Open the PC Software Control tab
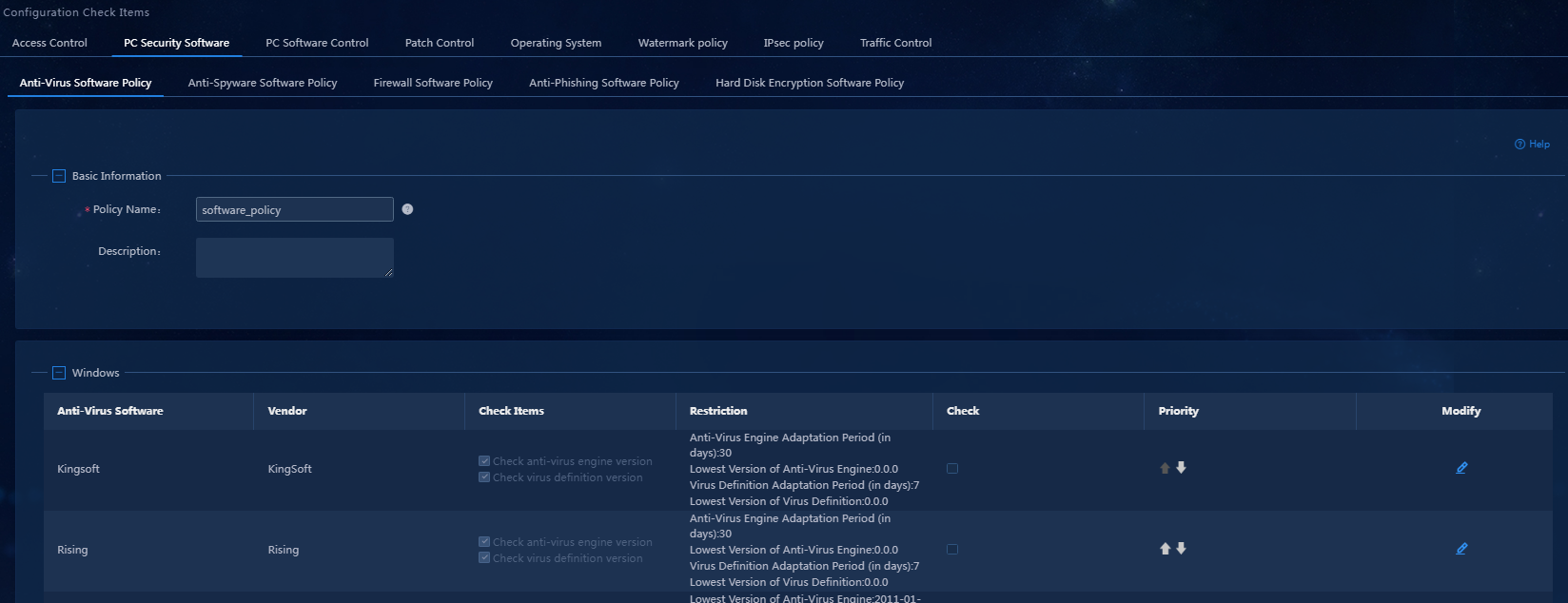Image resolution: width=1568 pixels, height=603 pixels. click(317, 43)
